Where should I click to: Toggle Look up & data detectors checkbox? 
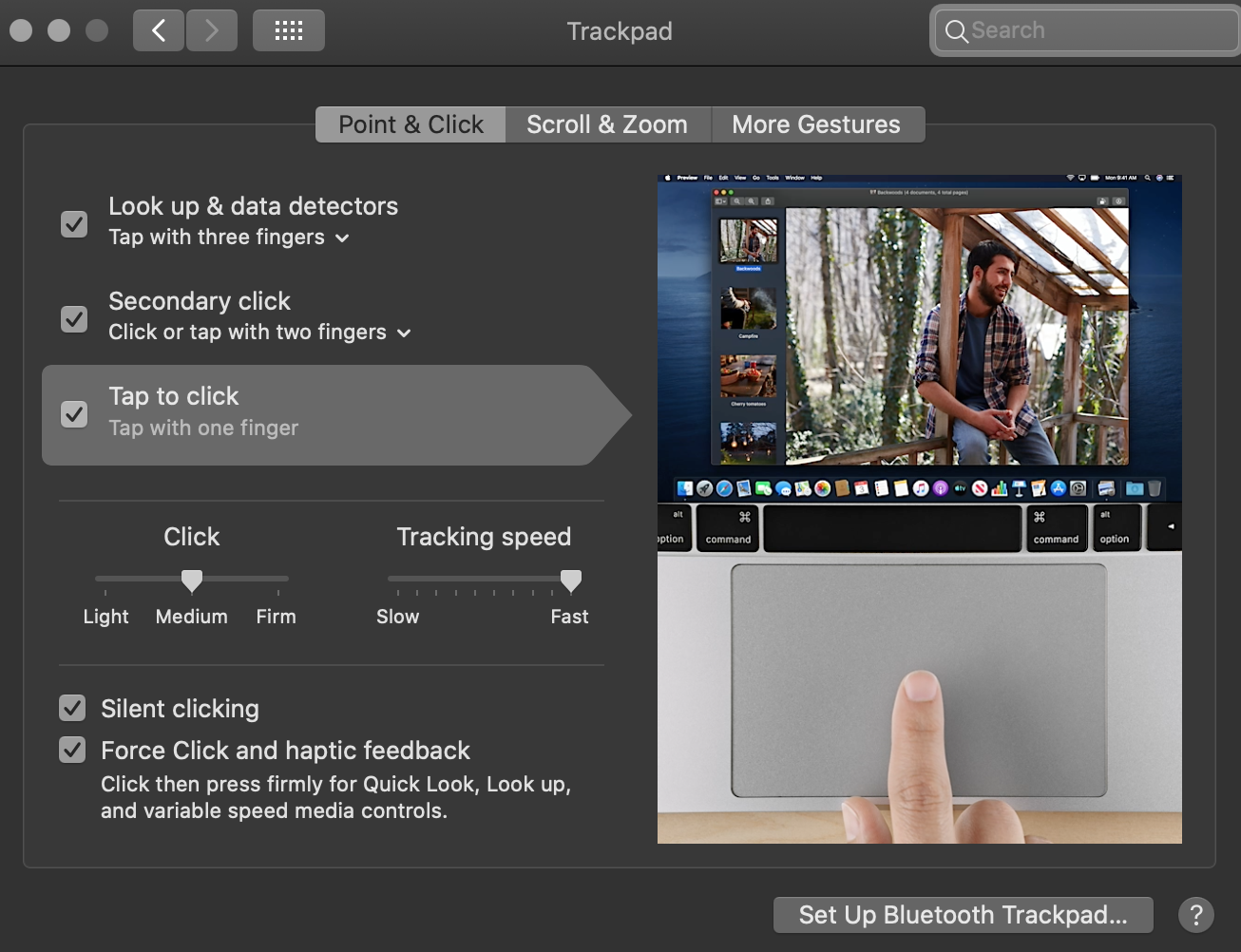pyautogui.click(x=74, y=224)
